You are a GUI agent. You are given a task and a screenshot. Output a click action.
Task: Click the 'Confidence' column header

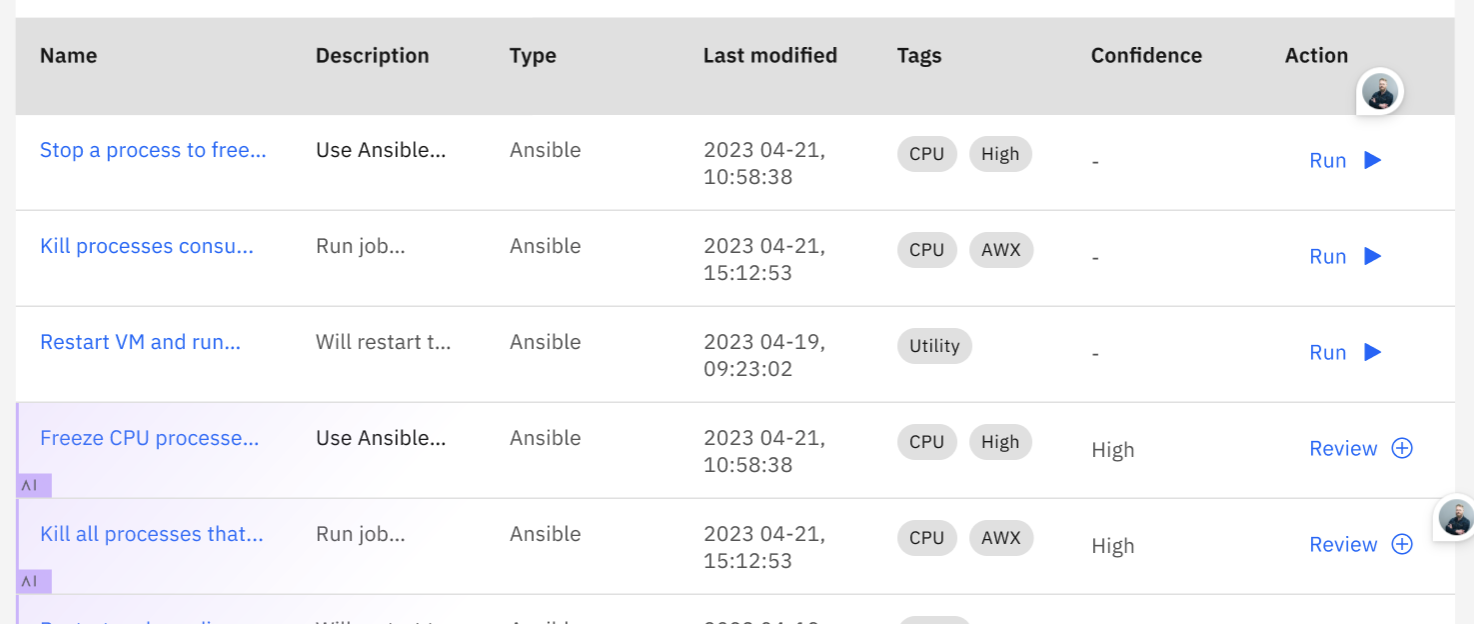(1146, 55)
